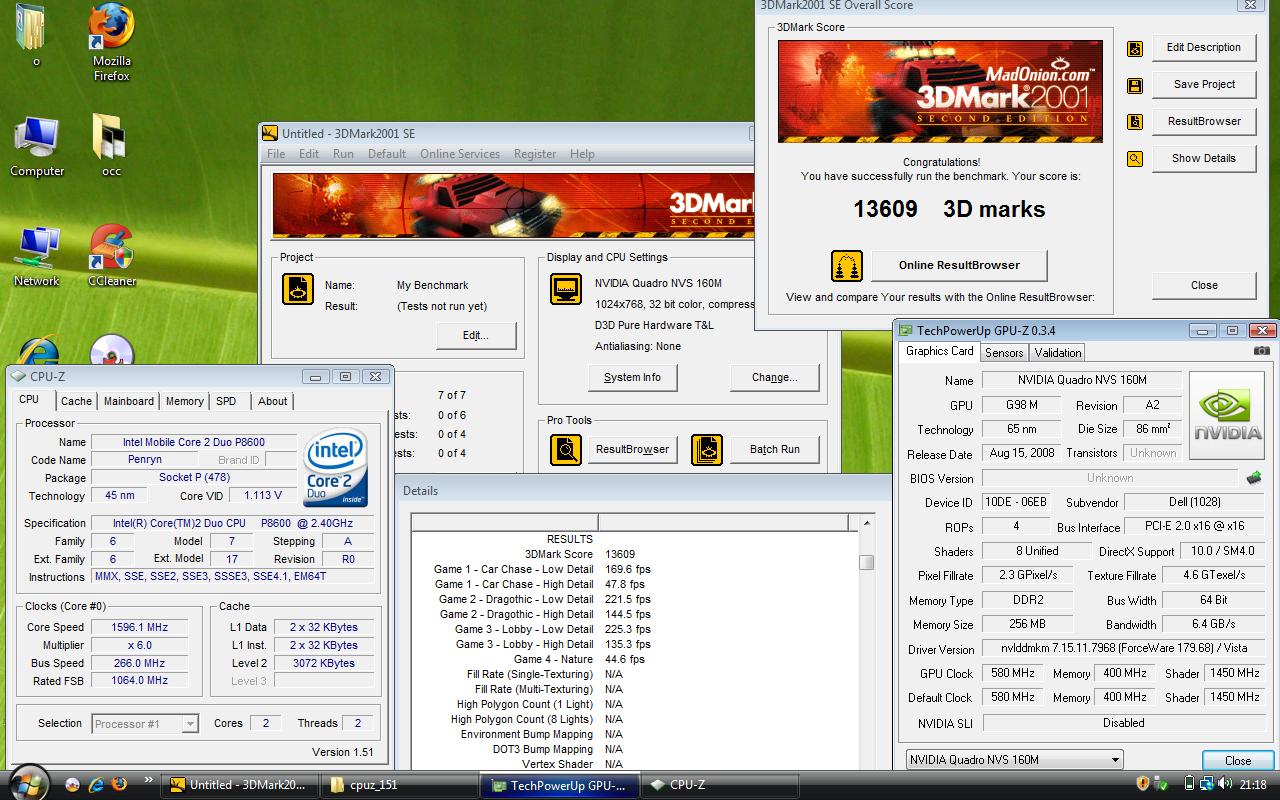The width and height of the screenshot is (1280, 800).
Task: Launch CCleaner from the desktop
Action: point(111,257)
